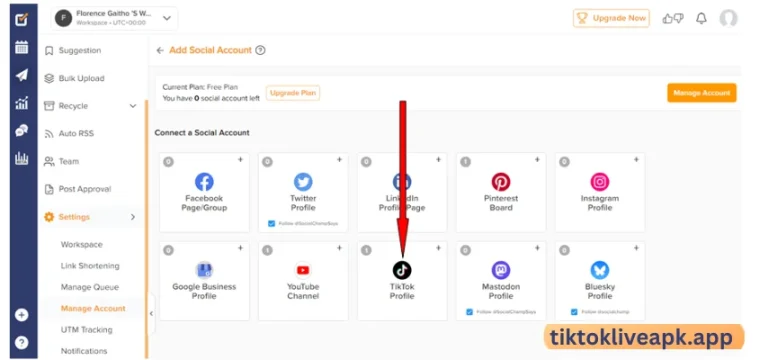768x360 pixels.
Task: Toggle Follow checkbox on Mastodon Profile card
Action: (469, 312)
